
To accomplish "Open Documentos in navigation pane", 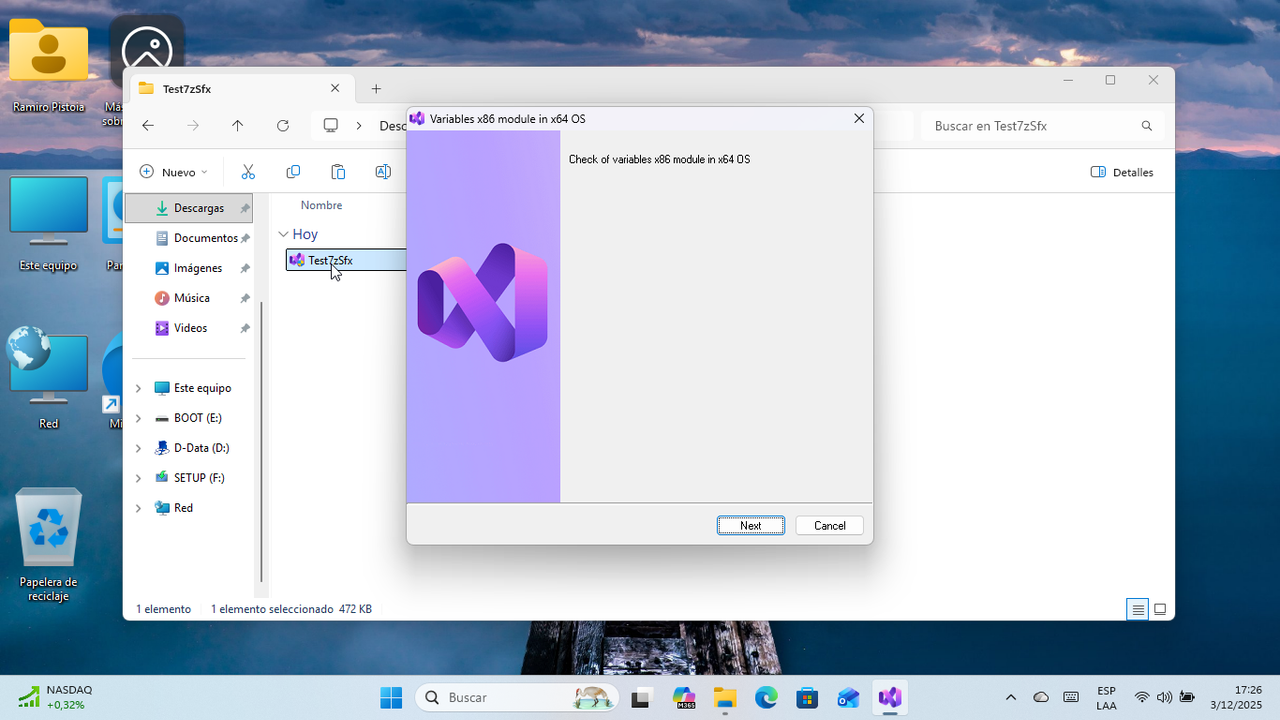I will coord(188,238).
